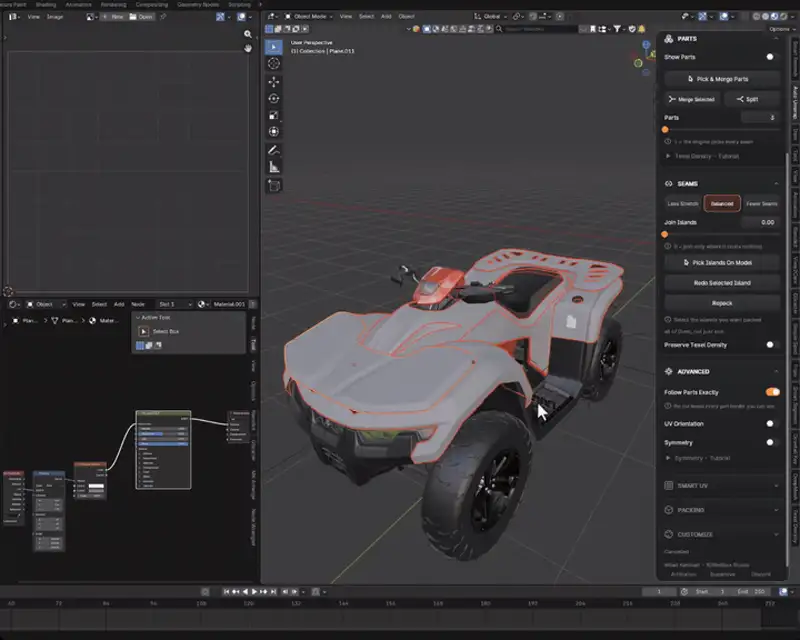Disable Follow Parts Exactly switch
This screenshot has height=640, width=800.
(772, 392)
